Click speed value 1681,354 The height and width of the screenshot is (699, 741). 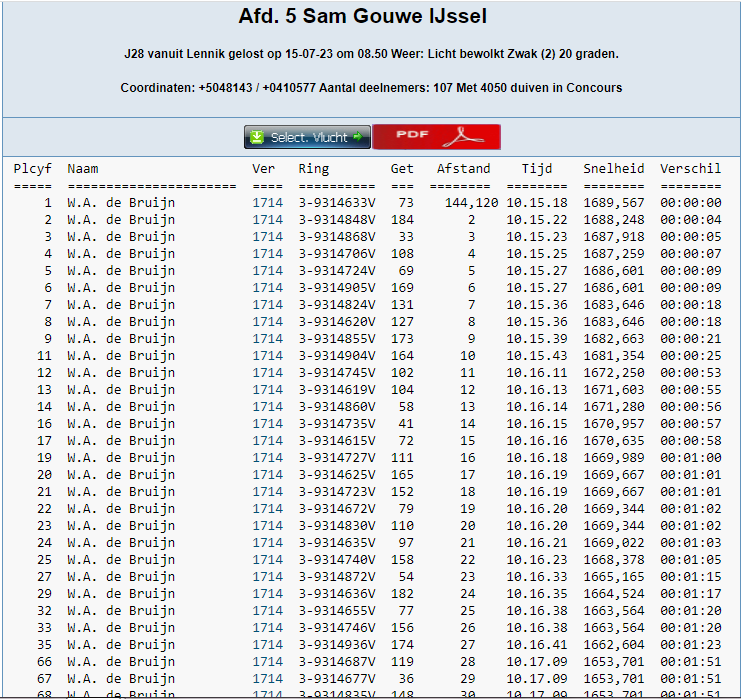(x=614, y=356)
